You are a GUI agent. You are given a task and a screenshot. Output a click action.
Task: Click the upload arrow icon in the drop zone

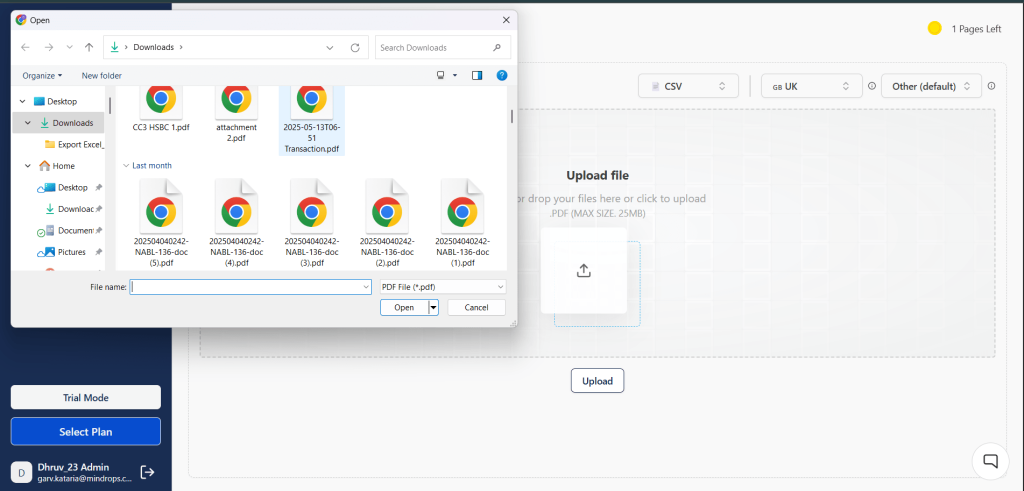pos(584,270)
